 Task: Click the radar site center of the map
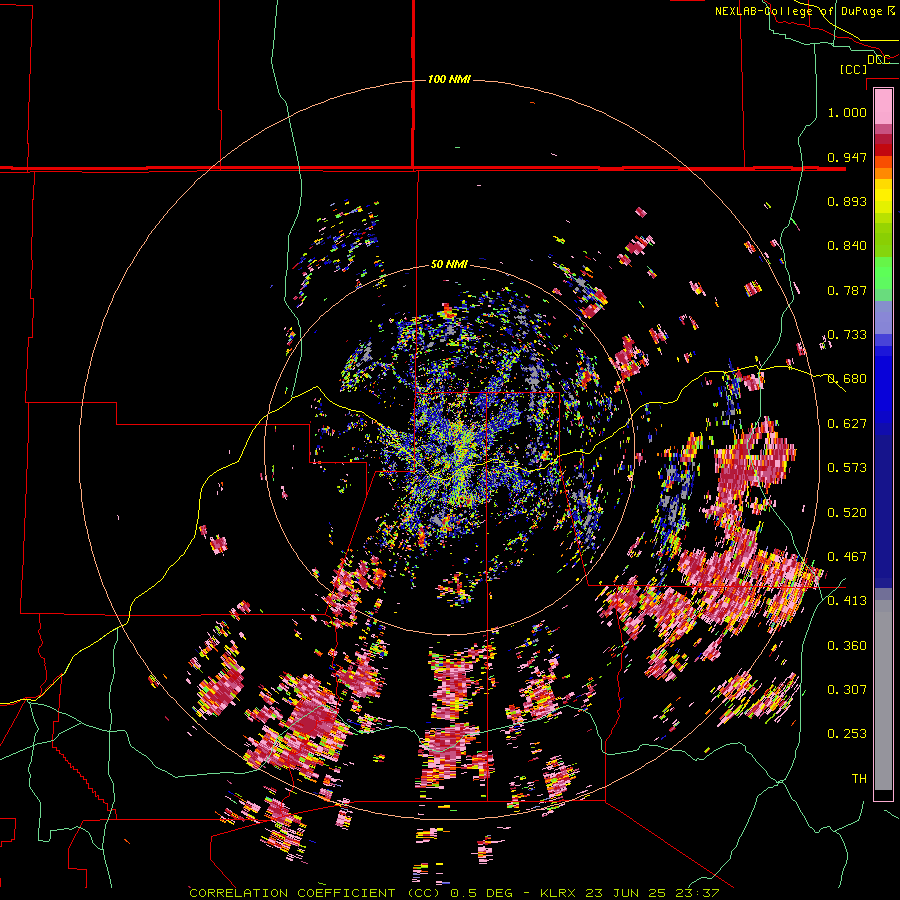pos(449,449)
